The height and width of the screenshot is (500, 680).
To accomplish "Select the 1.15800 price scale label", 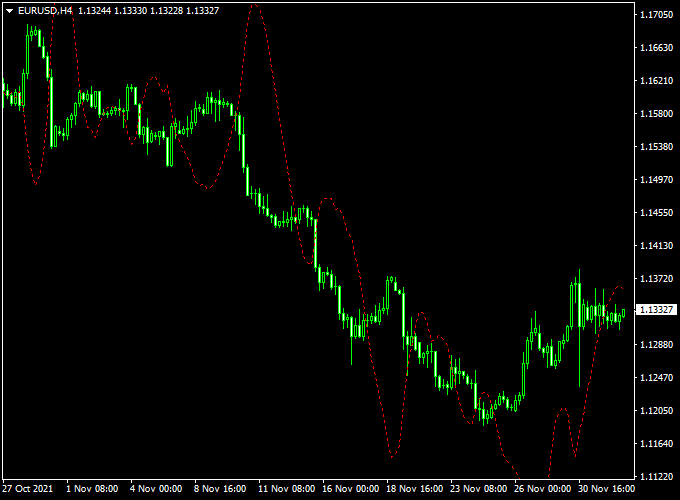I will click(657, 114).
